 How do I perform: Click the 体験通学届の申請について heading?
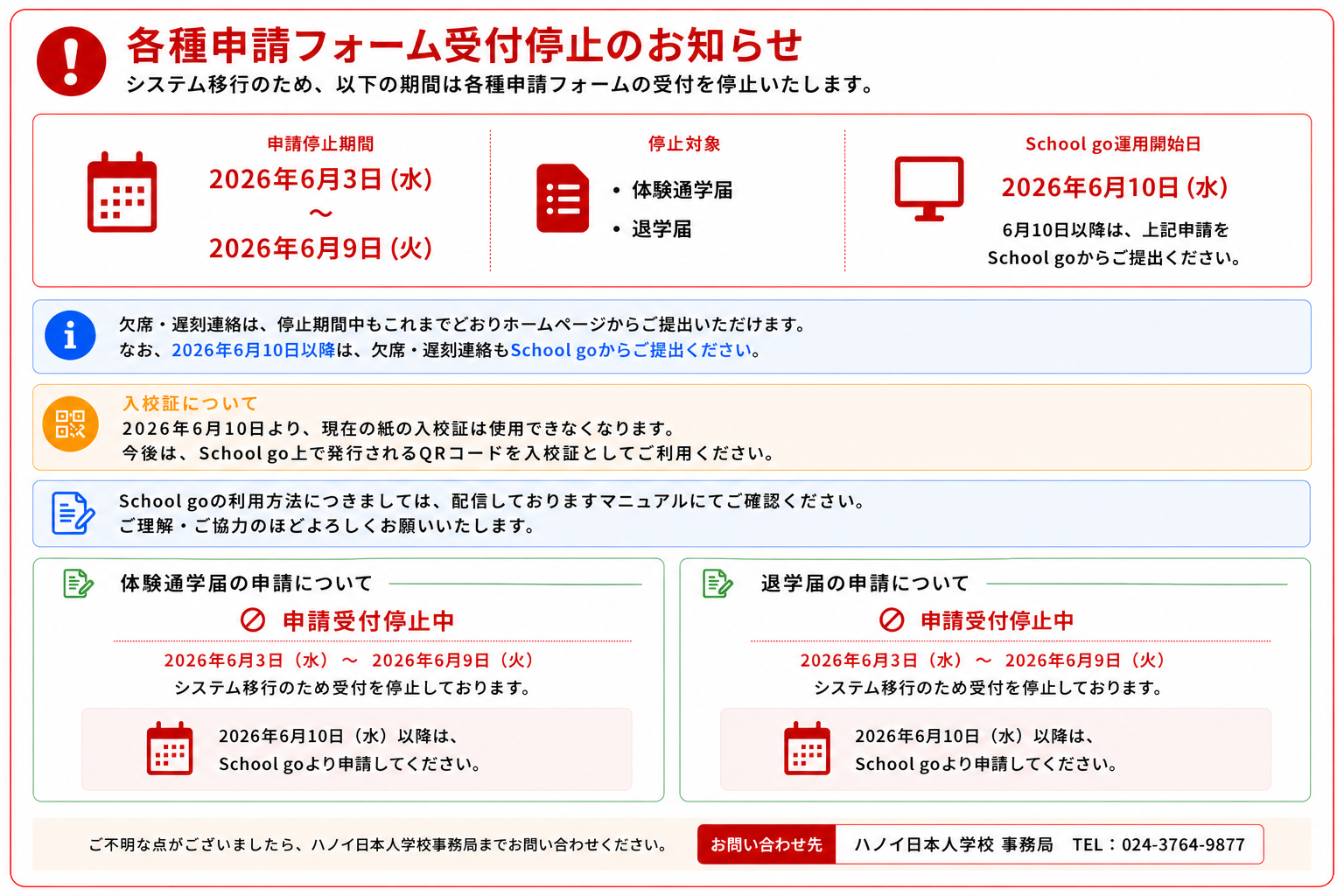246,583
